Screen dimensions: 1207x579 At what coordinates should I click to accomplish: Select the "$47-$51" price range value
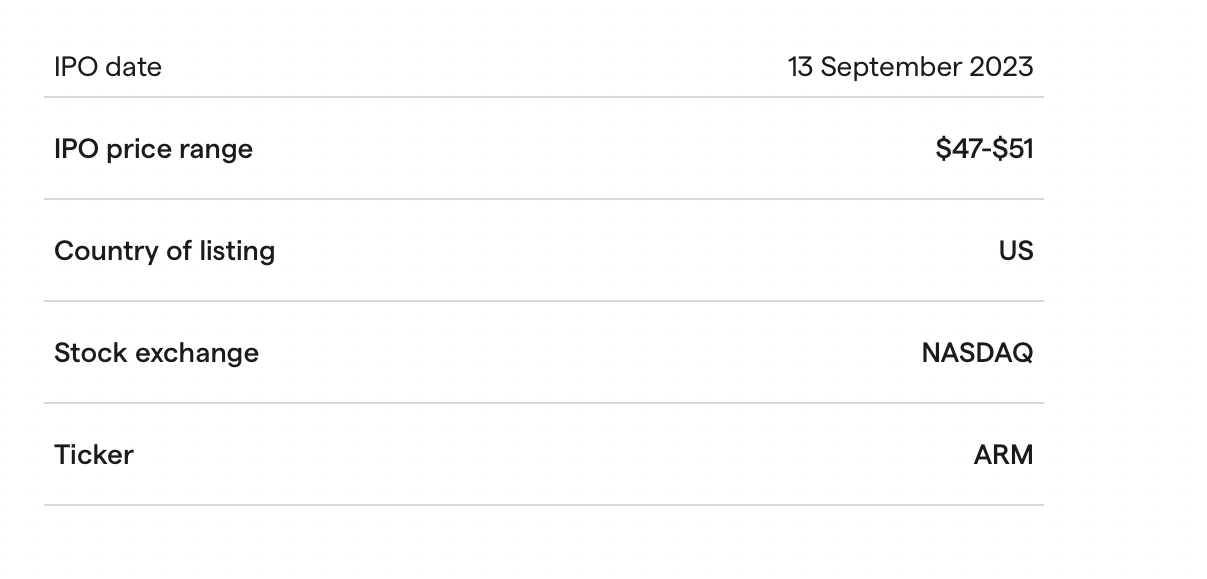pos(984,149)
